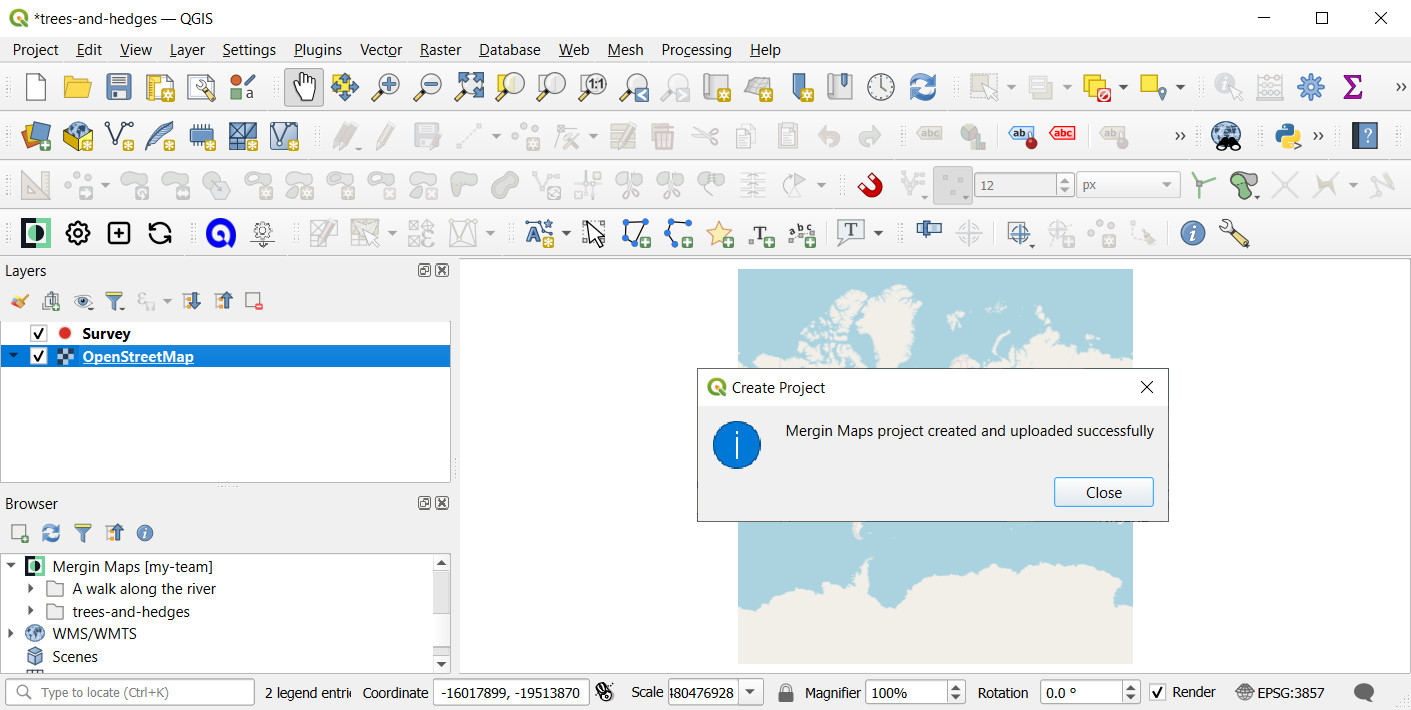Activate the Zoom Out magnifier
Image resolution: width=1411 pixels, height=710 pixels.
tap(427, 87)
